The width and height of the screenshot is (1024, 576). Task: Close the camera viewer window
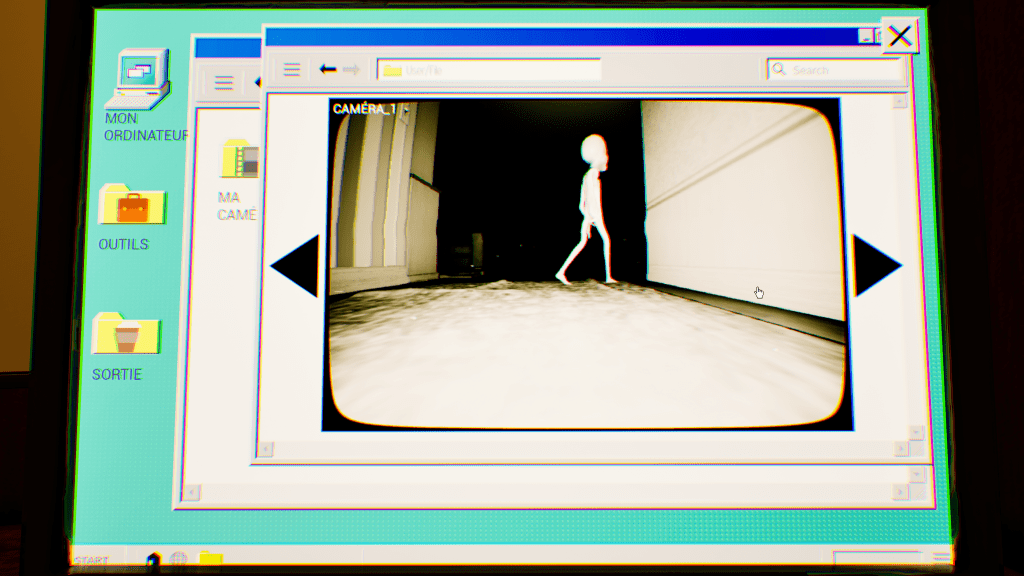coord(899,37)
